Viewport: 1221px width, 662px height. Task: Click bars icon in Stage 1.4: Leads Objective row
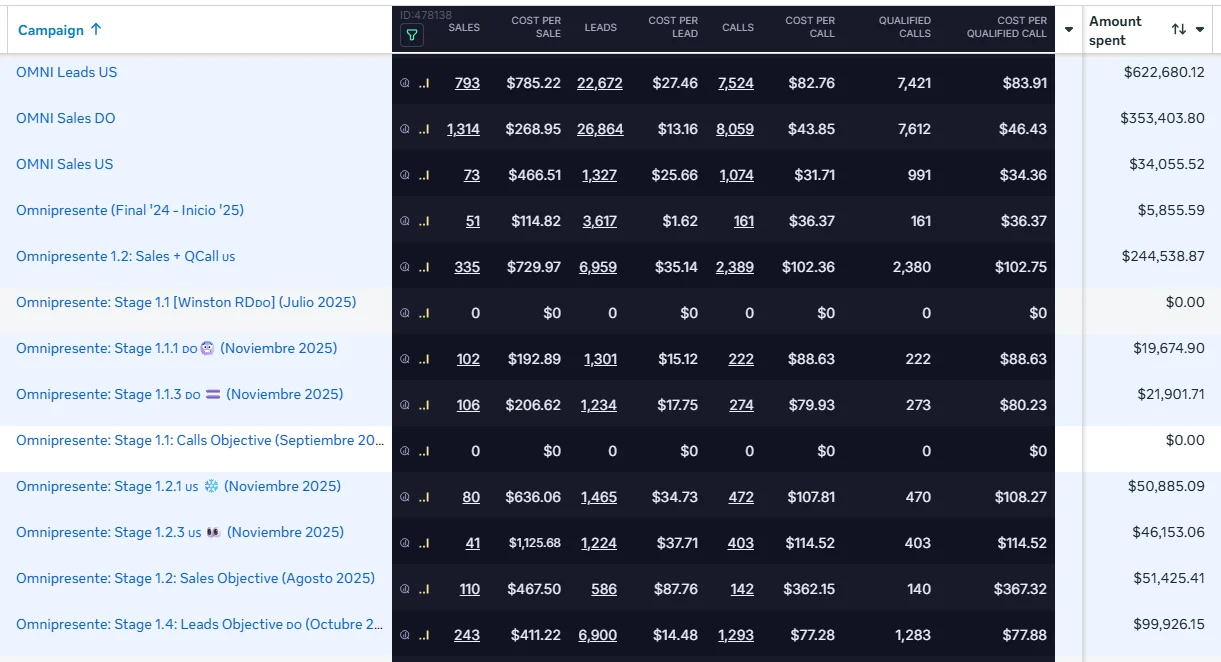[x=424, y=635]
